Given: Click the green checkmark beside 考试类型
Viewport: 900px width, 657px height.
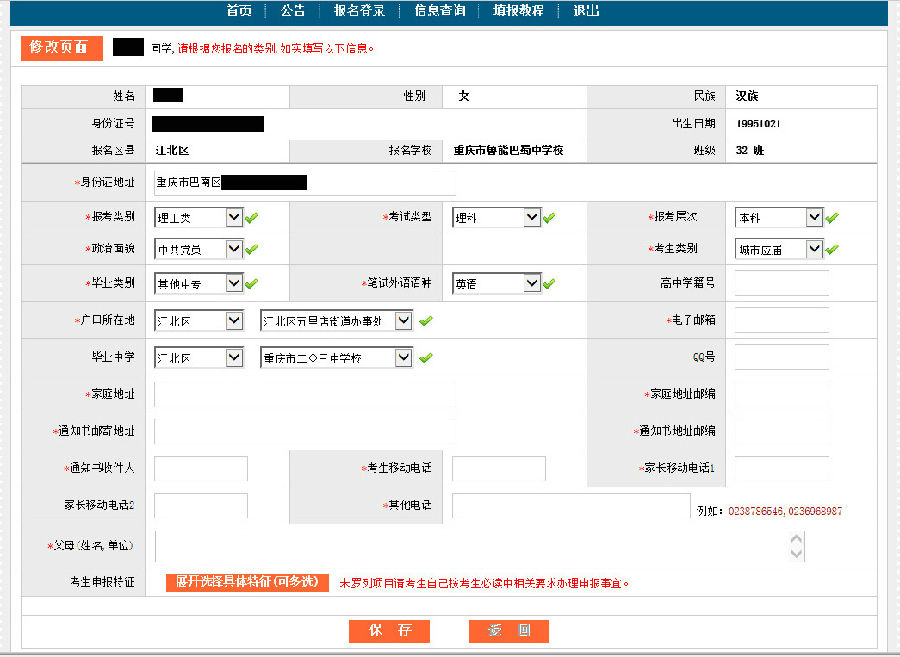Looking at the screenshot, I should (x=550, y=216).
